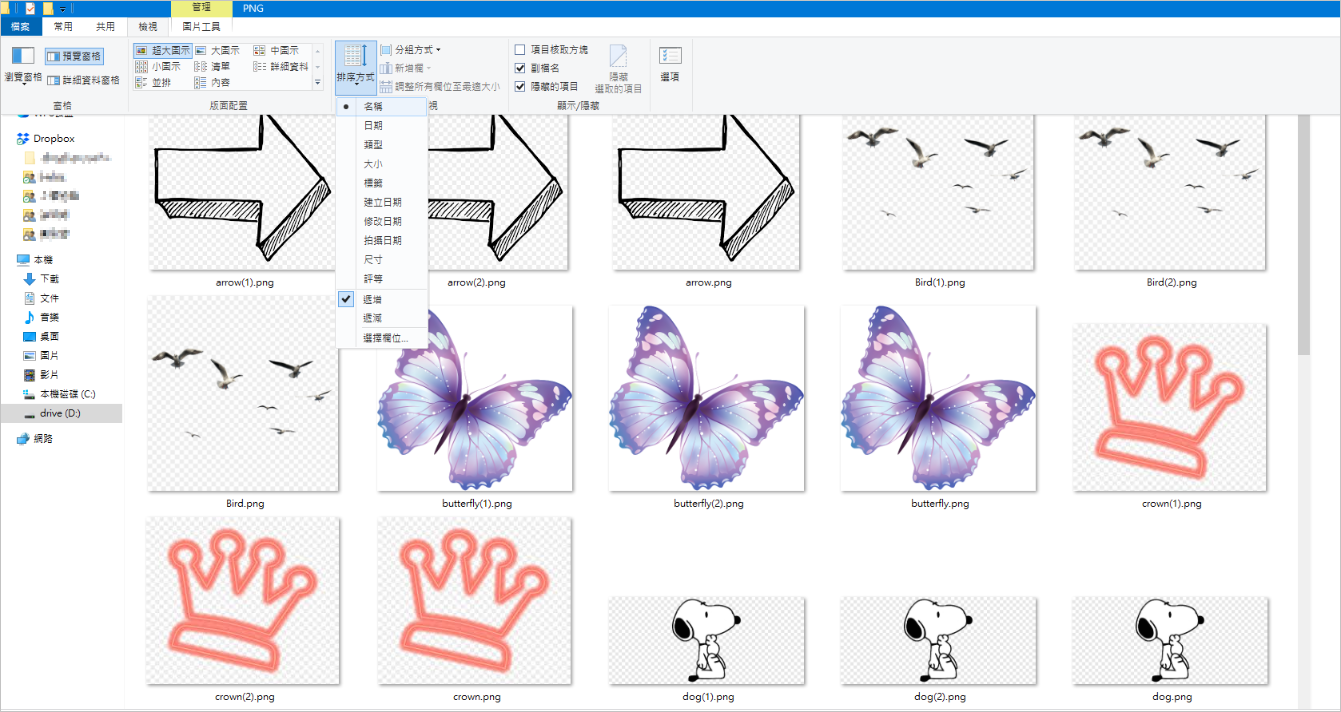This screenshot has width=1341, height=712.
Task: Switch layout to 詳細資料 details view
Action: tap(281, 66)
